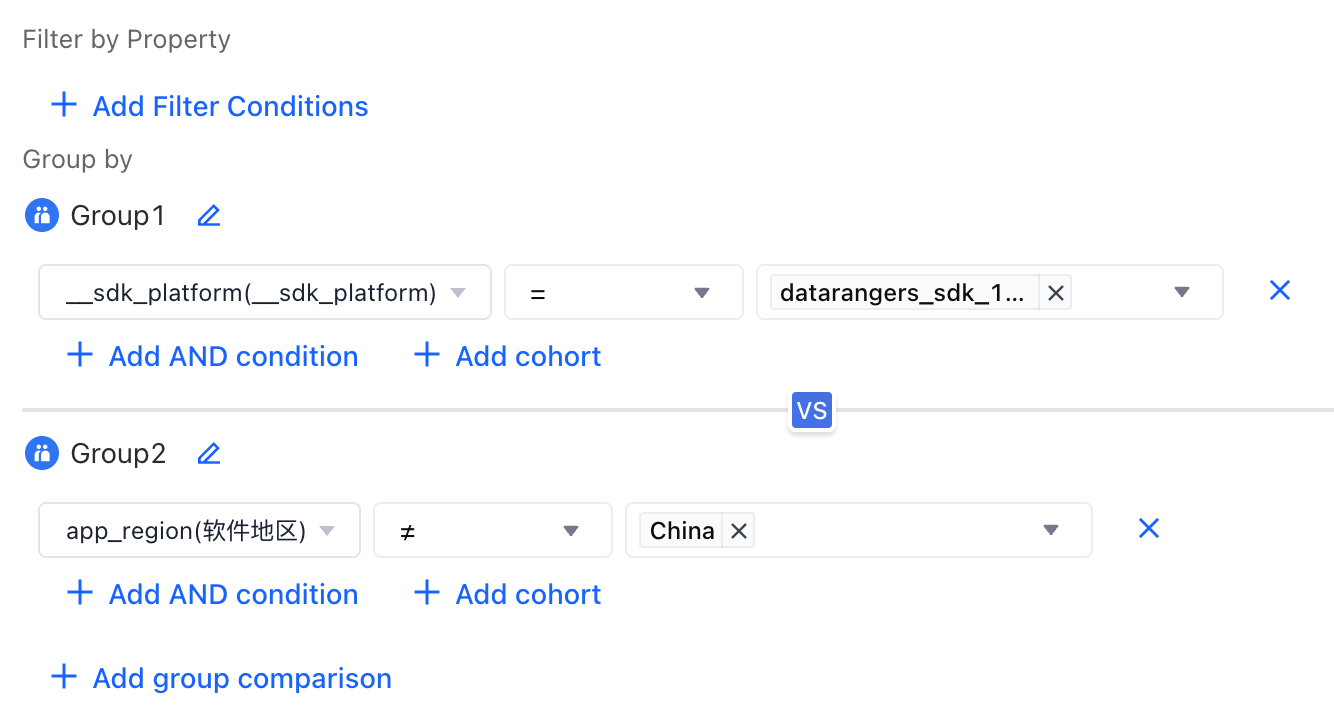Click the VS divider badge

tap(812, 410)
